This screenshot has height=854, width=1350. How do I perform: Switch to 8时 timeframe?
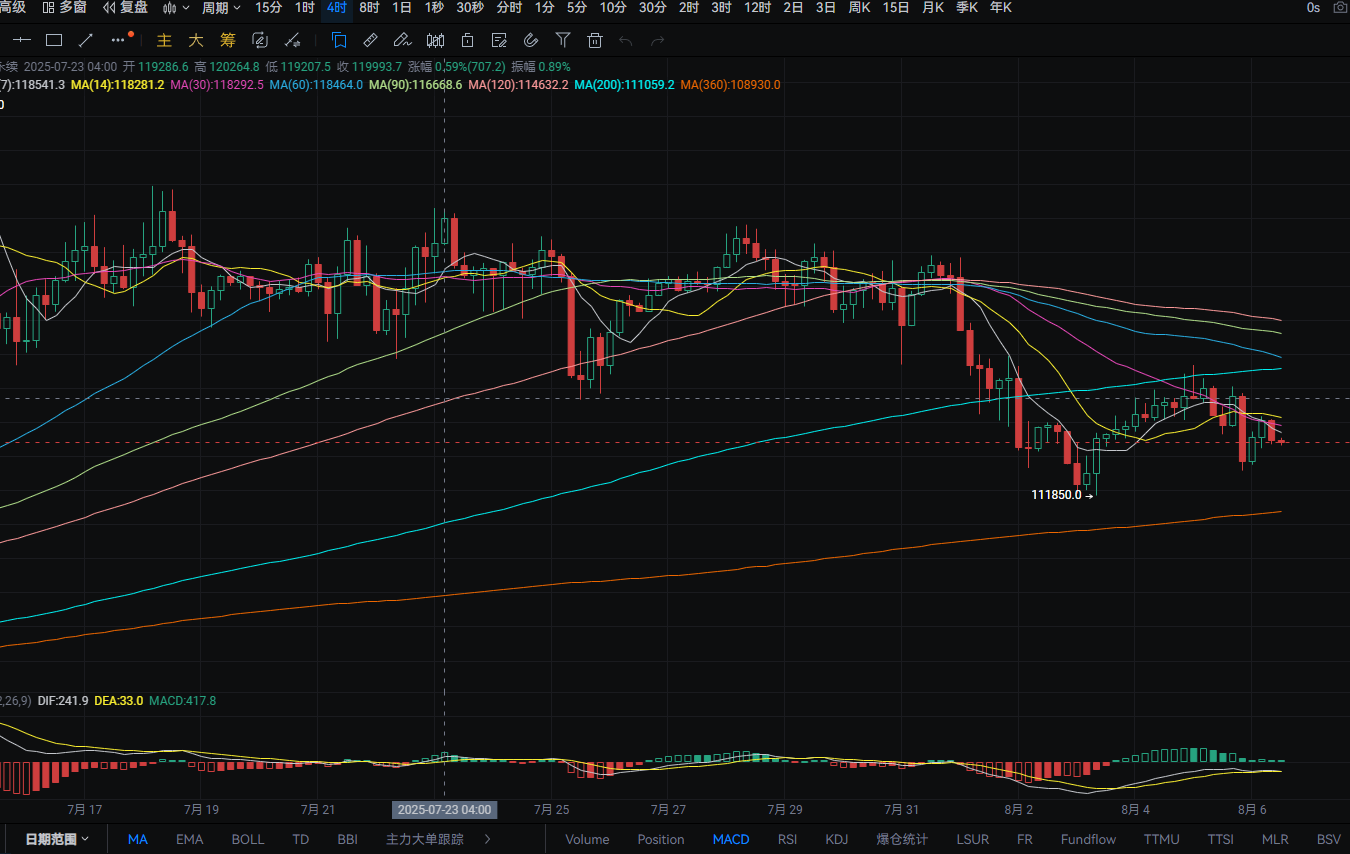[x=369, y=8]
